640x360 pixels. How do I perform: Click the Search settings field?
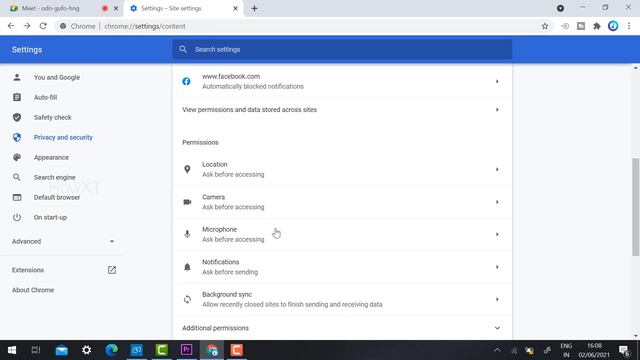[342, 49]
